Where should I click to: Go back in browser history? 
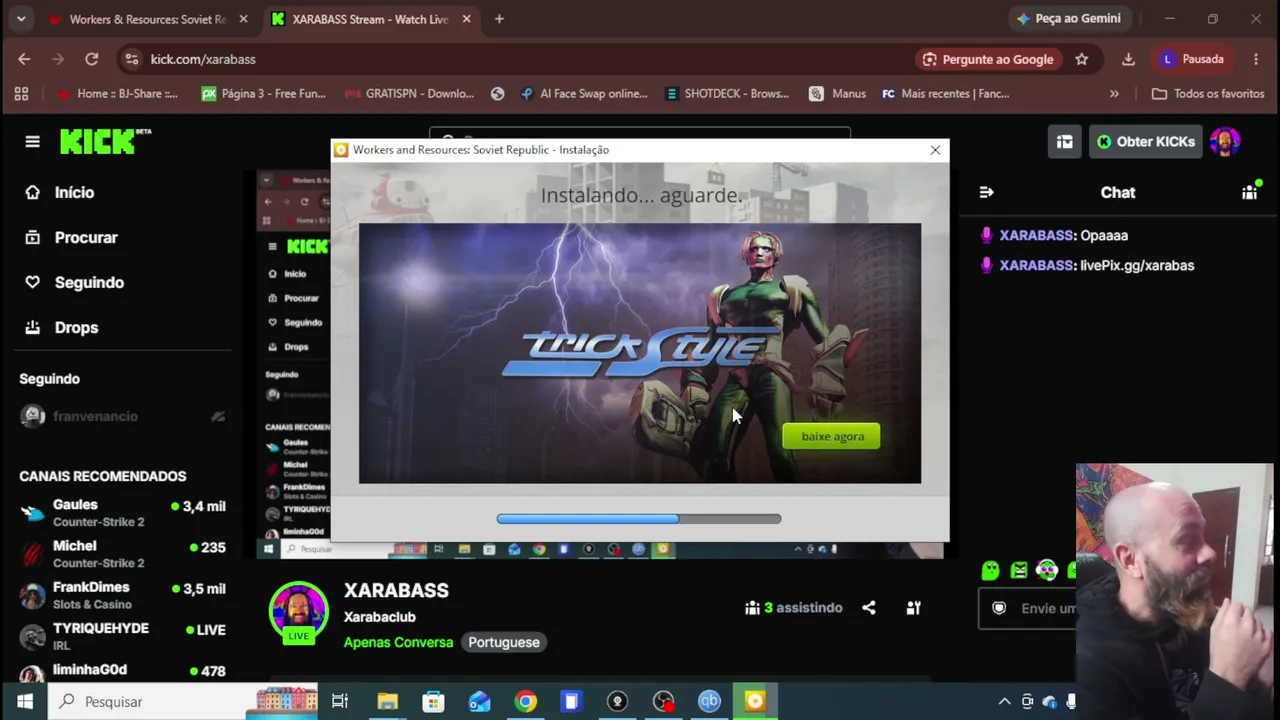pyautogui.click(x=24, y=59)
